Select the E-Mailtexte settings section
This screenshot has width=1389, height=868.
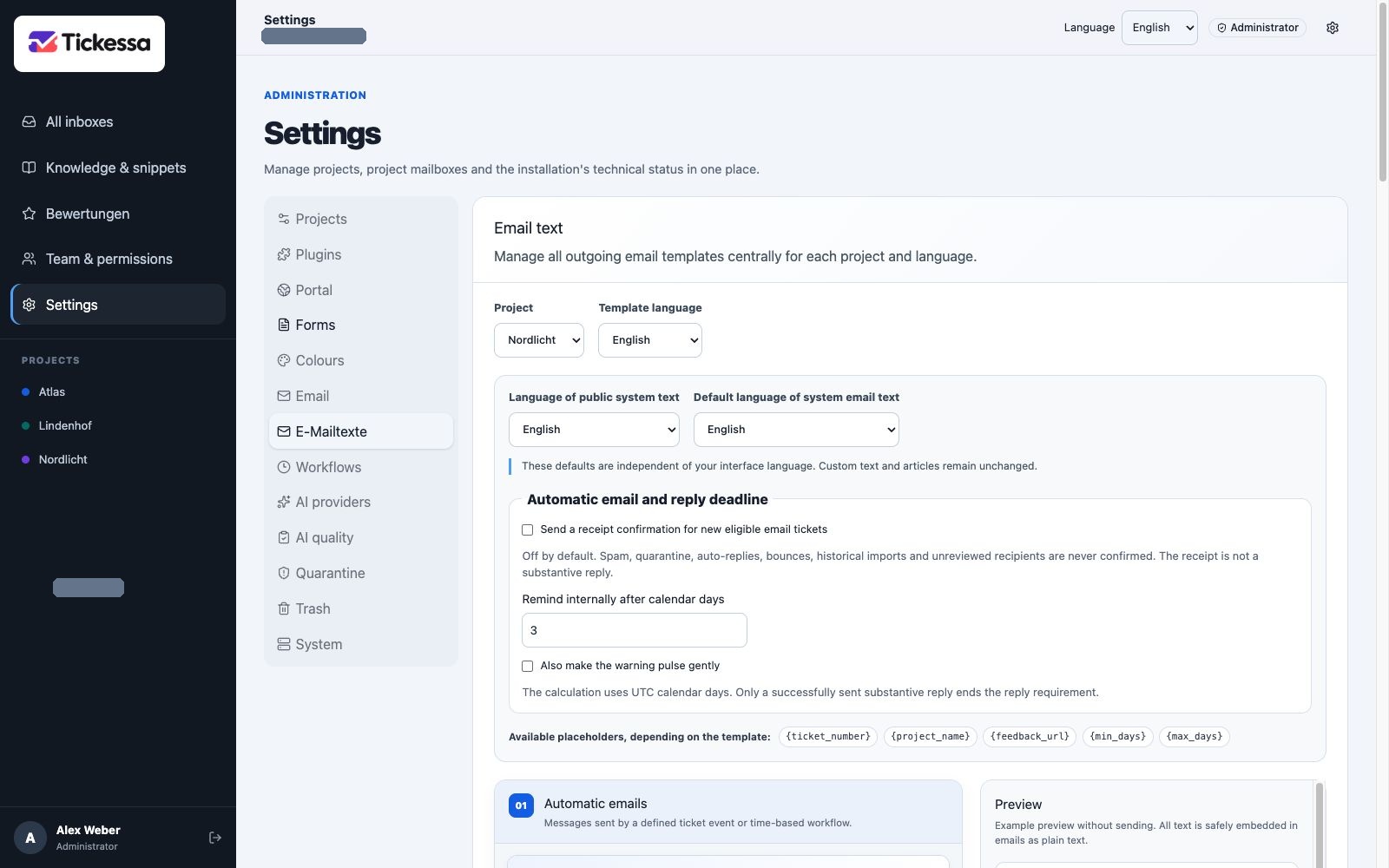(x=361, y=431)
